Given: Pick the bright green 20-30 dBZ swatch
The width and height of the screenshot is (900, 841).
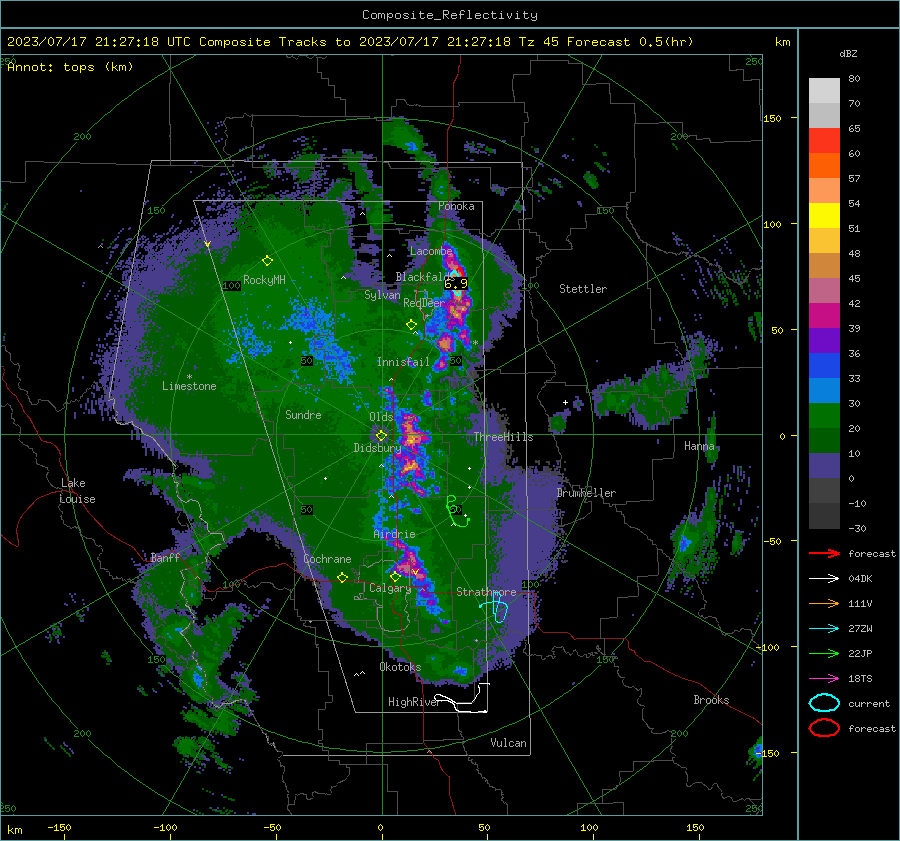Looking at the screenshot, I should tap(824, 416).
